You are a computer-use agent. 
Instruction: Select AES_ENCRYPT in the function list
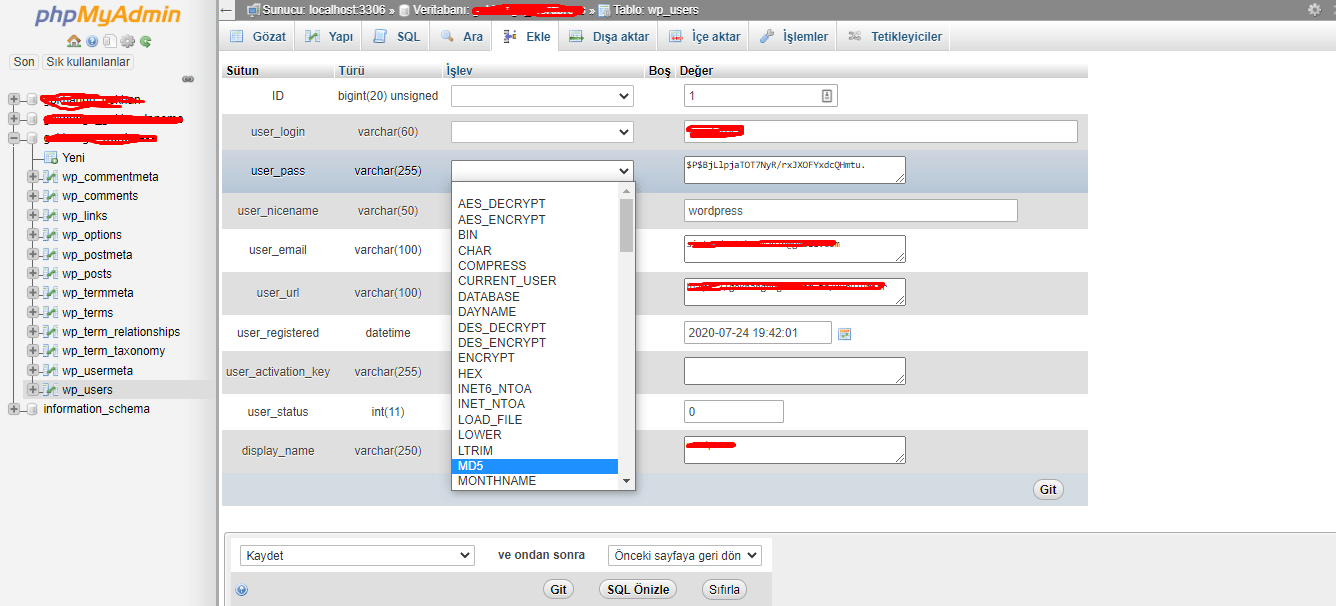point(535,219)
